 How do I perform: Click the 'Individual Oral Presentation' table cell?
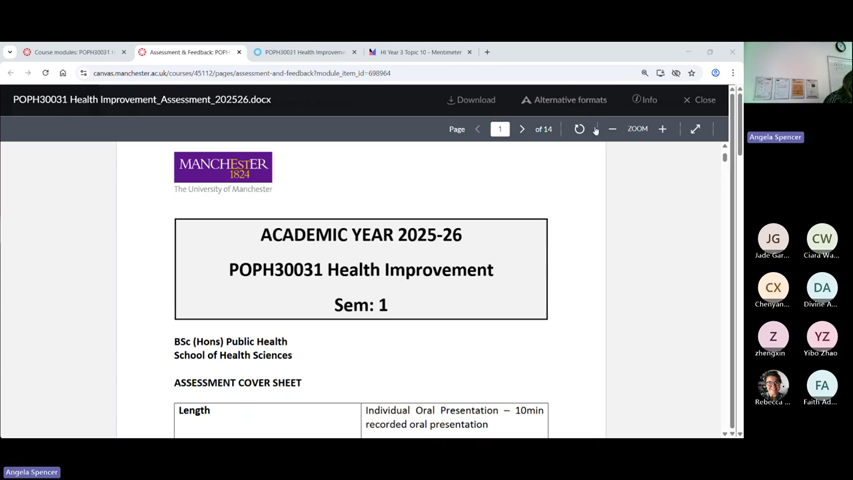coord(455,420)
